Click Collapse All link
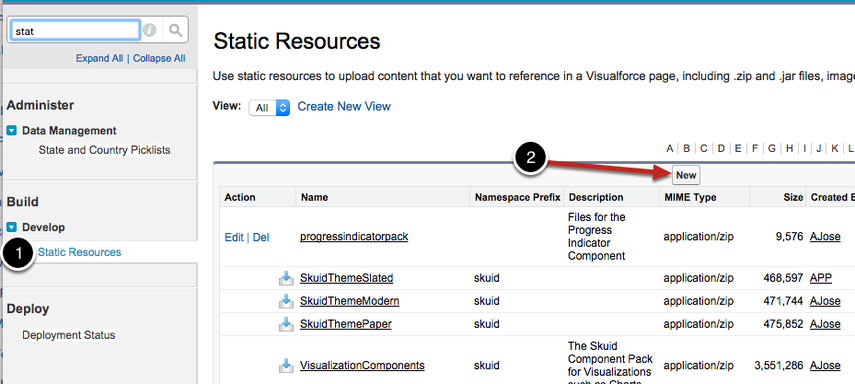Image resolution: width=855 pixels, height=384 pixels. (159, 58)
